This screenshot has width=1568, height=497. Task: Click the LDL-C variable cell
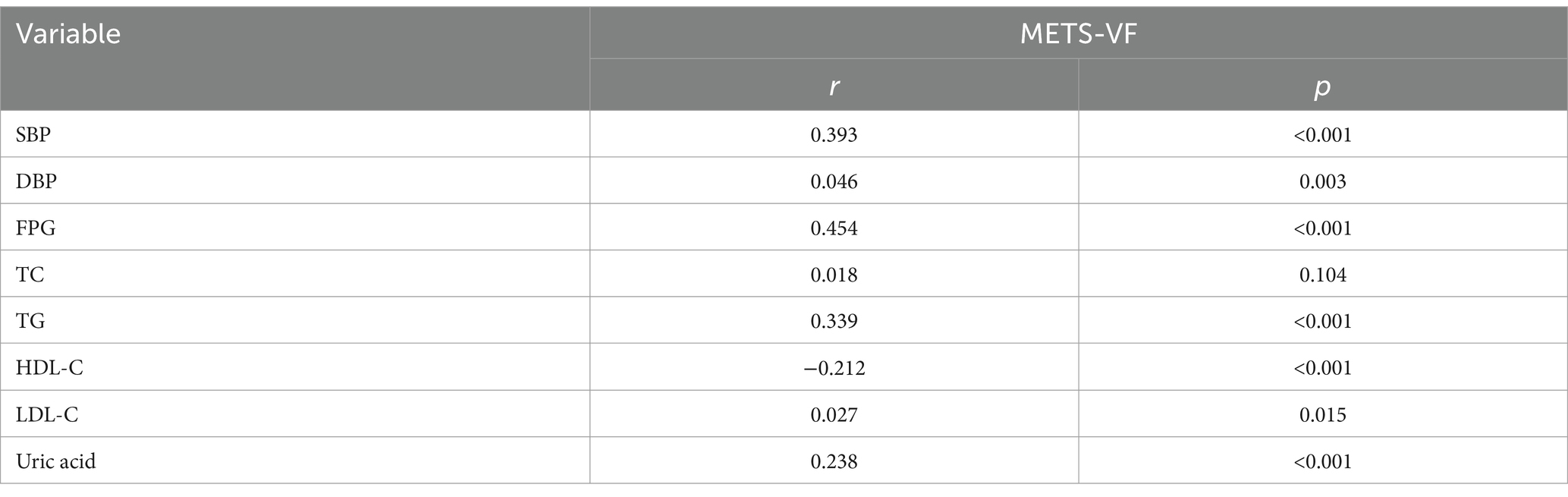[47, 414]
